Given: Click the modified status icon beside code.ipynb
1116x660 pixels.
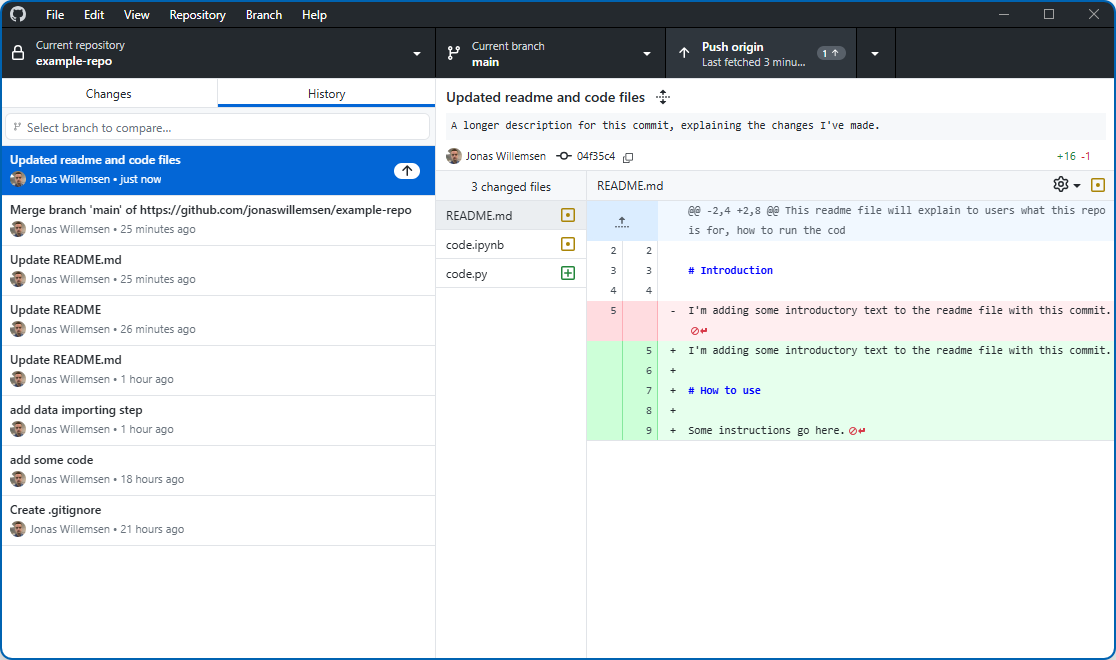Looking at the screenshot, I should click(568, 244).
